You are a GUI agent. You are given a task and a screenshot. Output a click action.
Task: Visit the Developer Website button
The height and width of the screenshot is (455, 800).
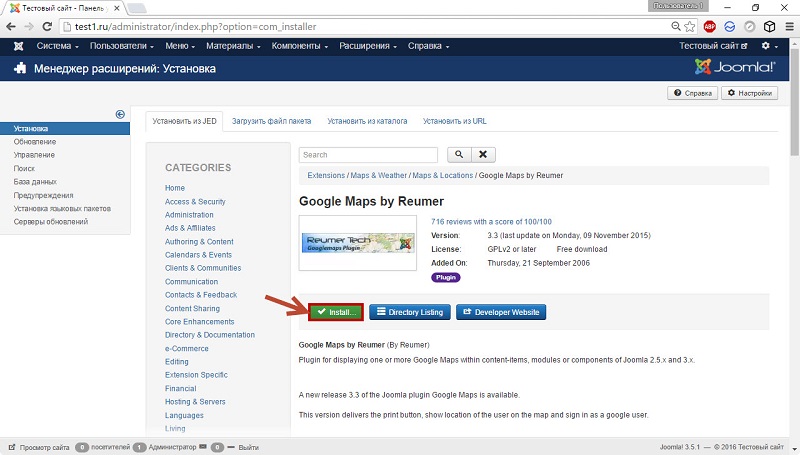click(501, 312)
